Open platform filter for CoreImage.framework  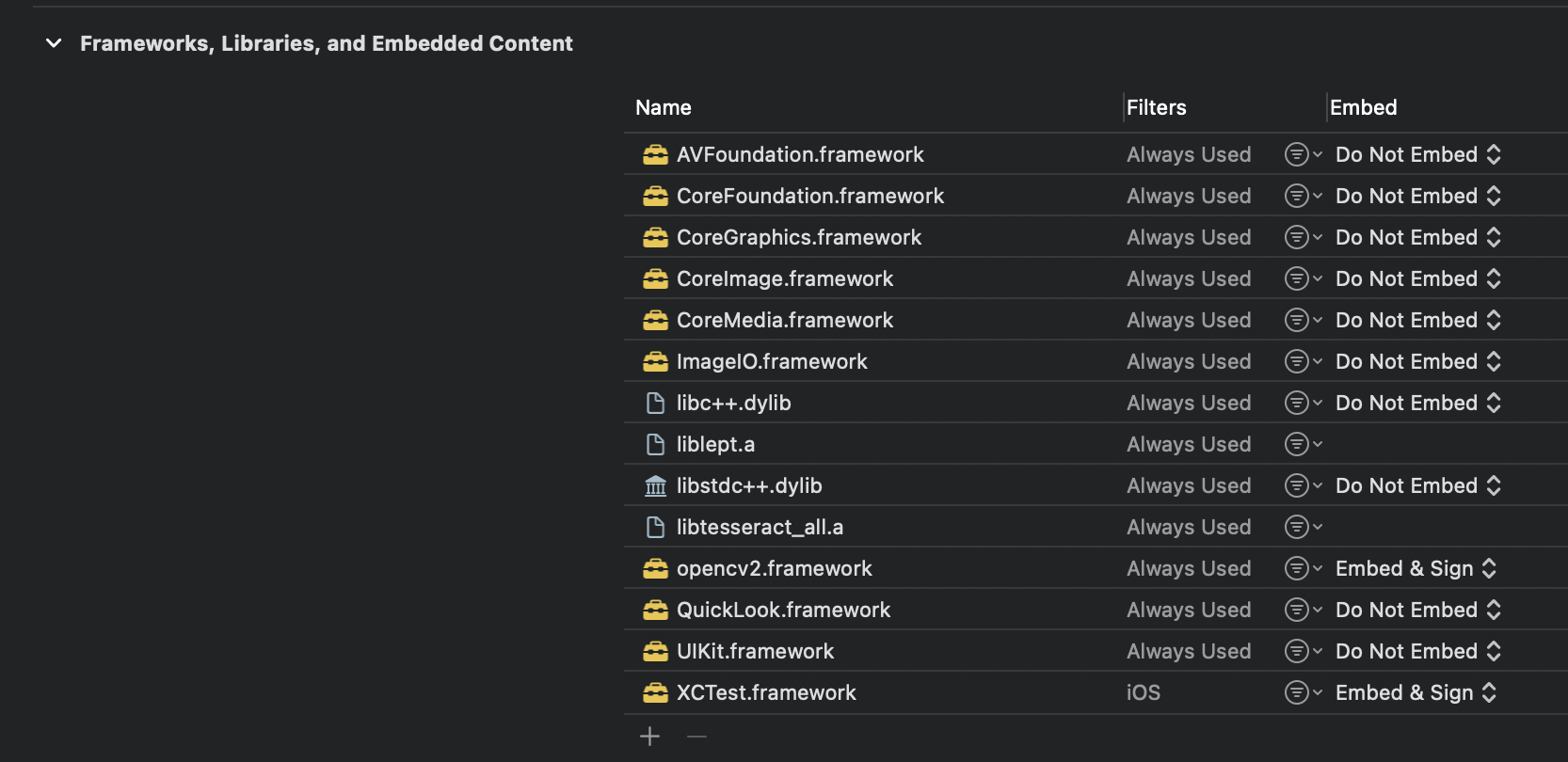pyautogui.click(x=1304, y=278)
